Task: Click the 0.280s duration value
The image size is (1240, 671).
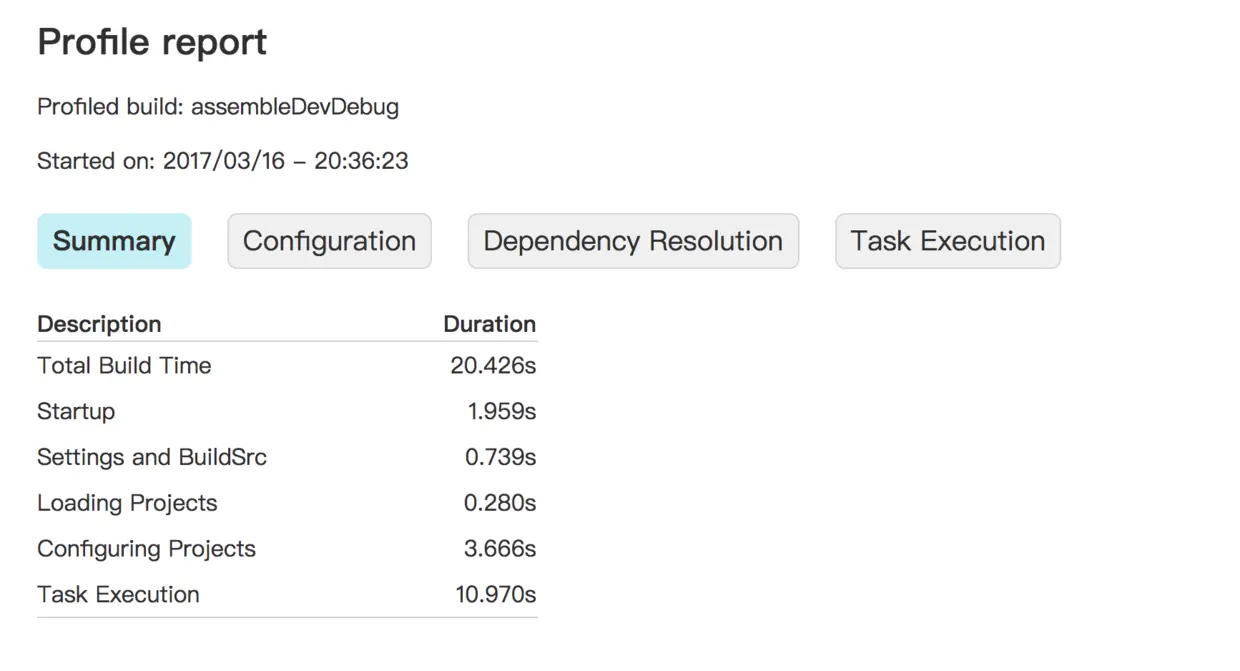Action: click(x=499, y=503)
